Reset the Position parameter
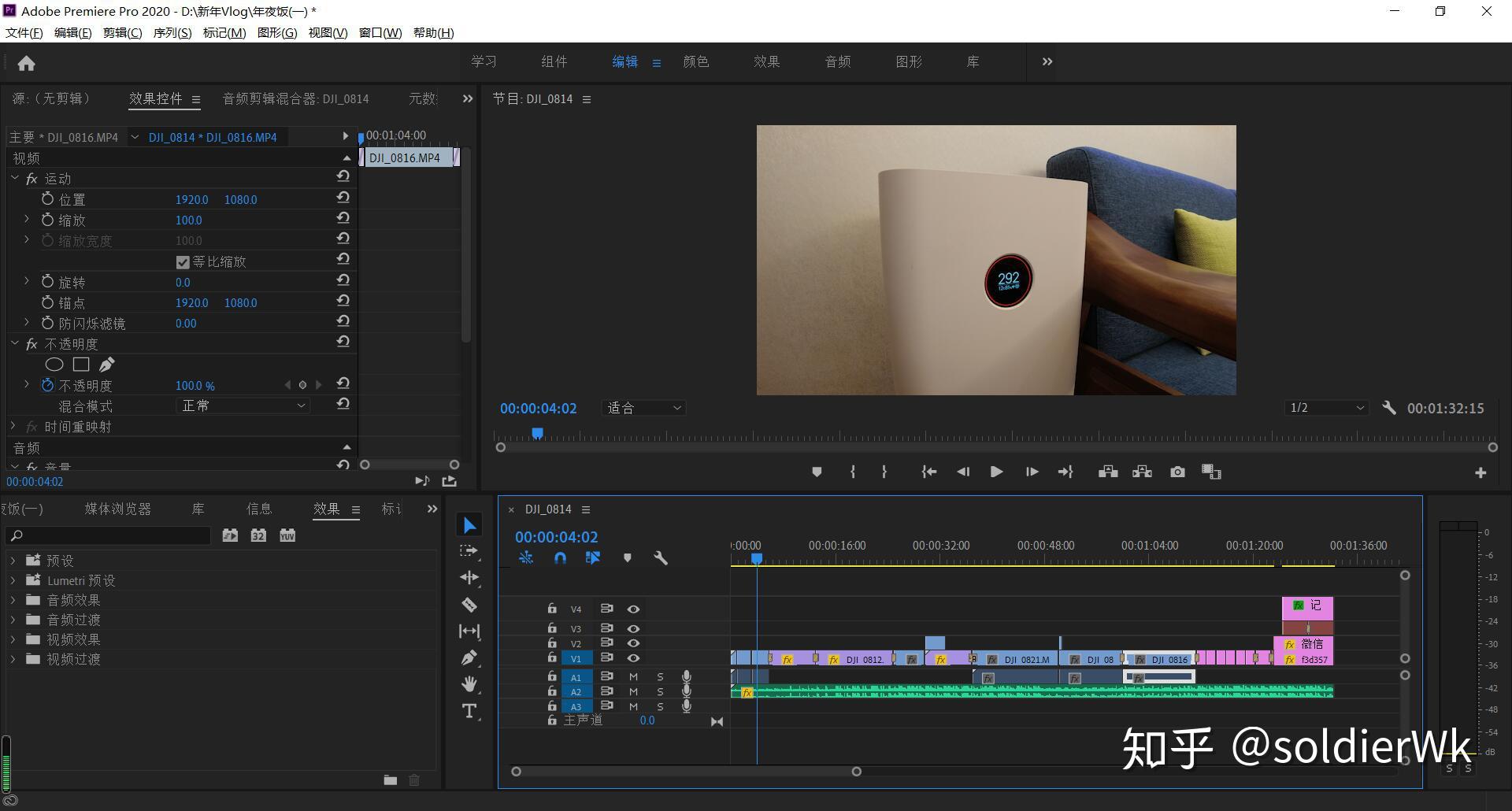 pos(343,197)
